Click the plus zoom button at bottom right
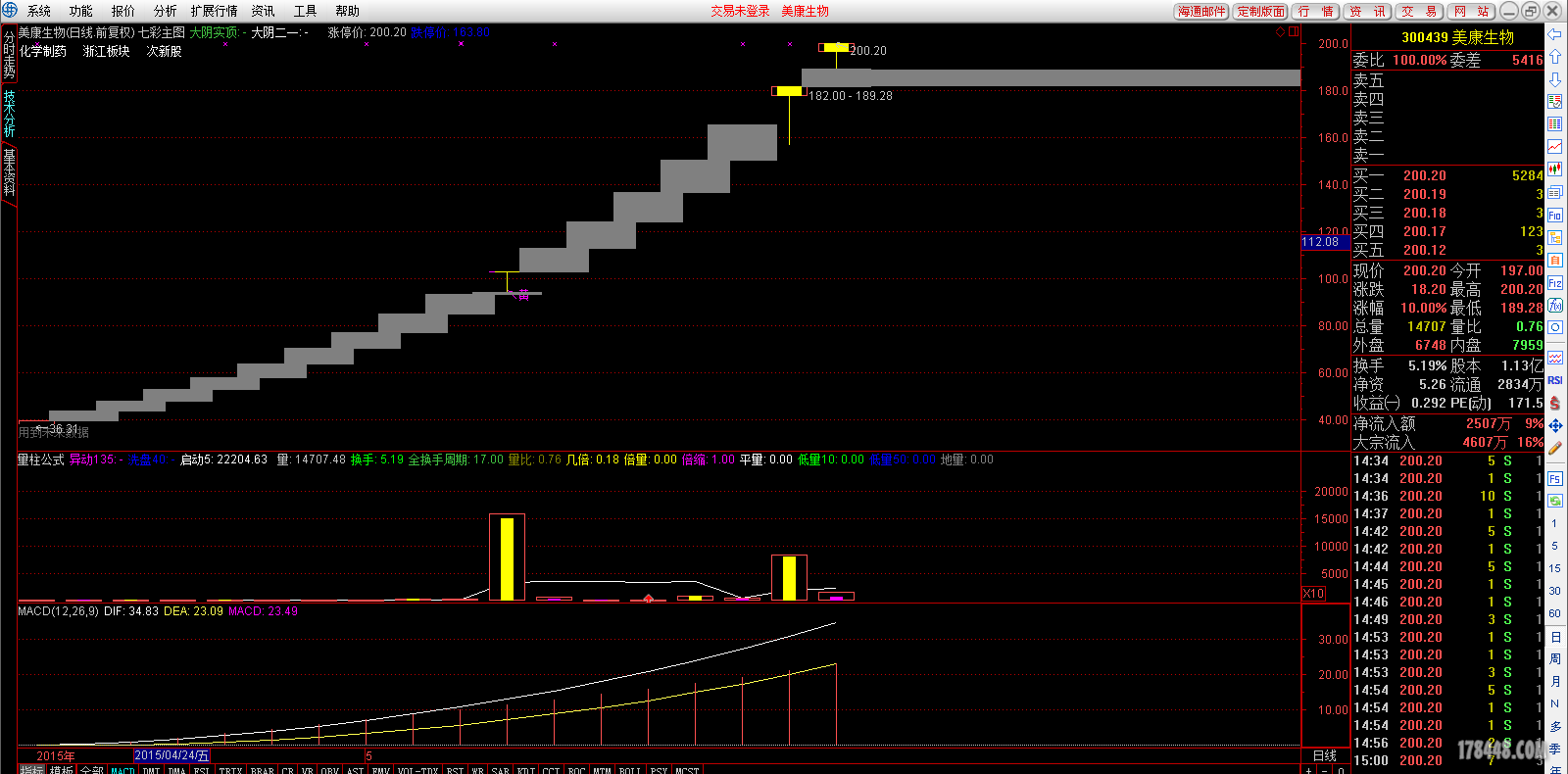 point(1309,769)
